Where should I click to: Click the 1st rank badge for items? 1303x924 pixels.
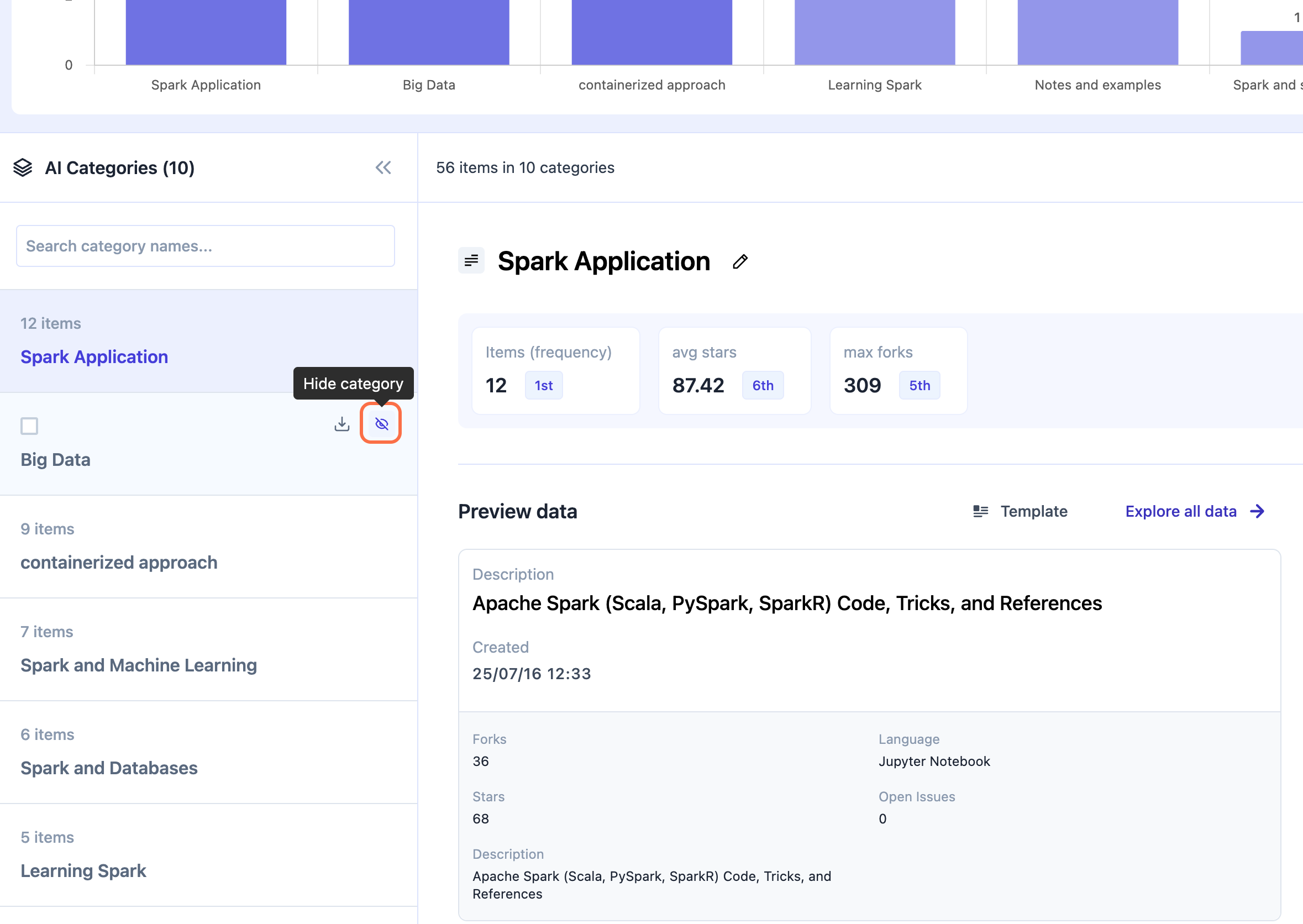[x=543, y=386]
